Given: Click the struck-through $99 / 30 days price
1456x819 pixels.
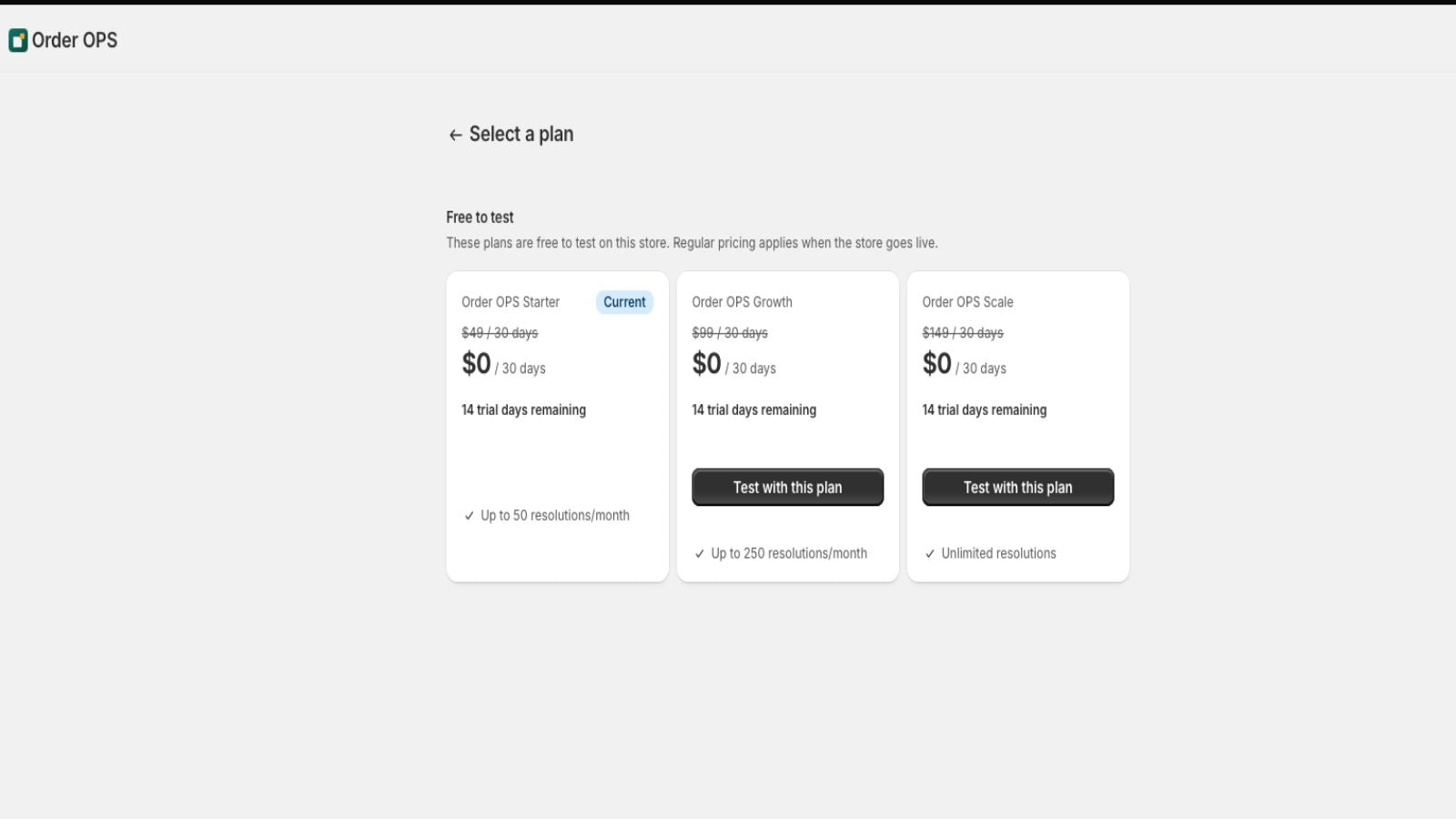Looking at the screenshot, I should click(730, 333).
